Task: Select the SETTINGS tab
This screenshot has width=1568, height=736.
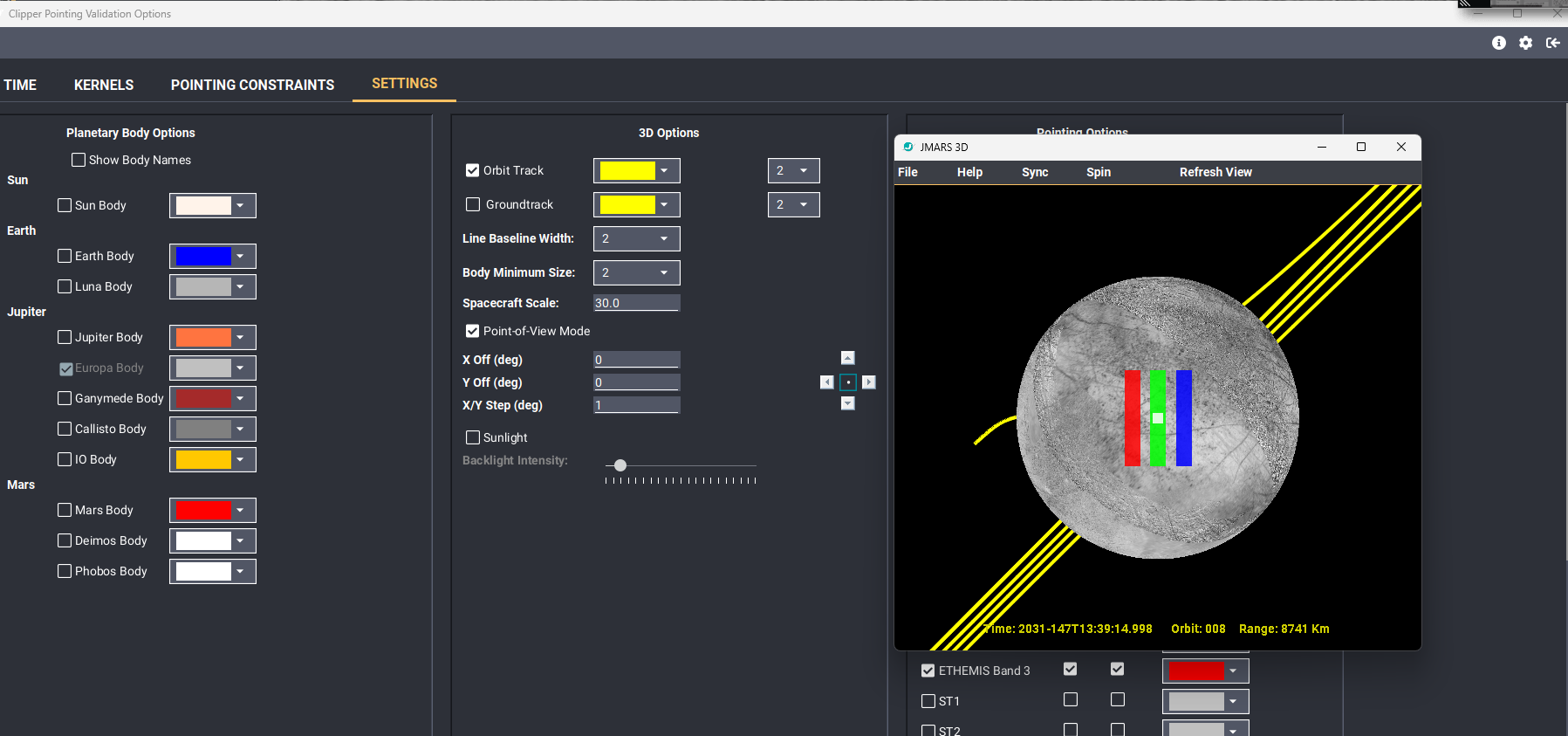Action: tap(405, 84)
